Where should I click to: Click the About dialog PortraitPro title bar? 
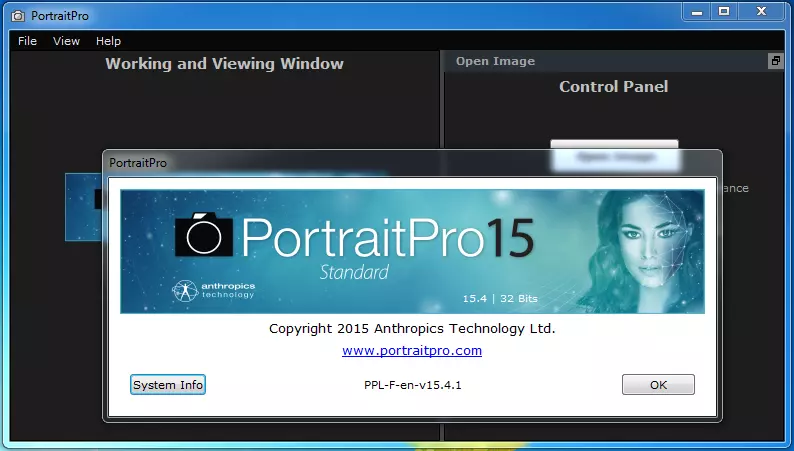[412, 163]
